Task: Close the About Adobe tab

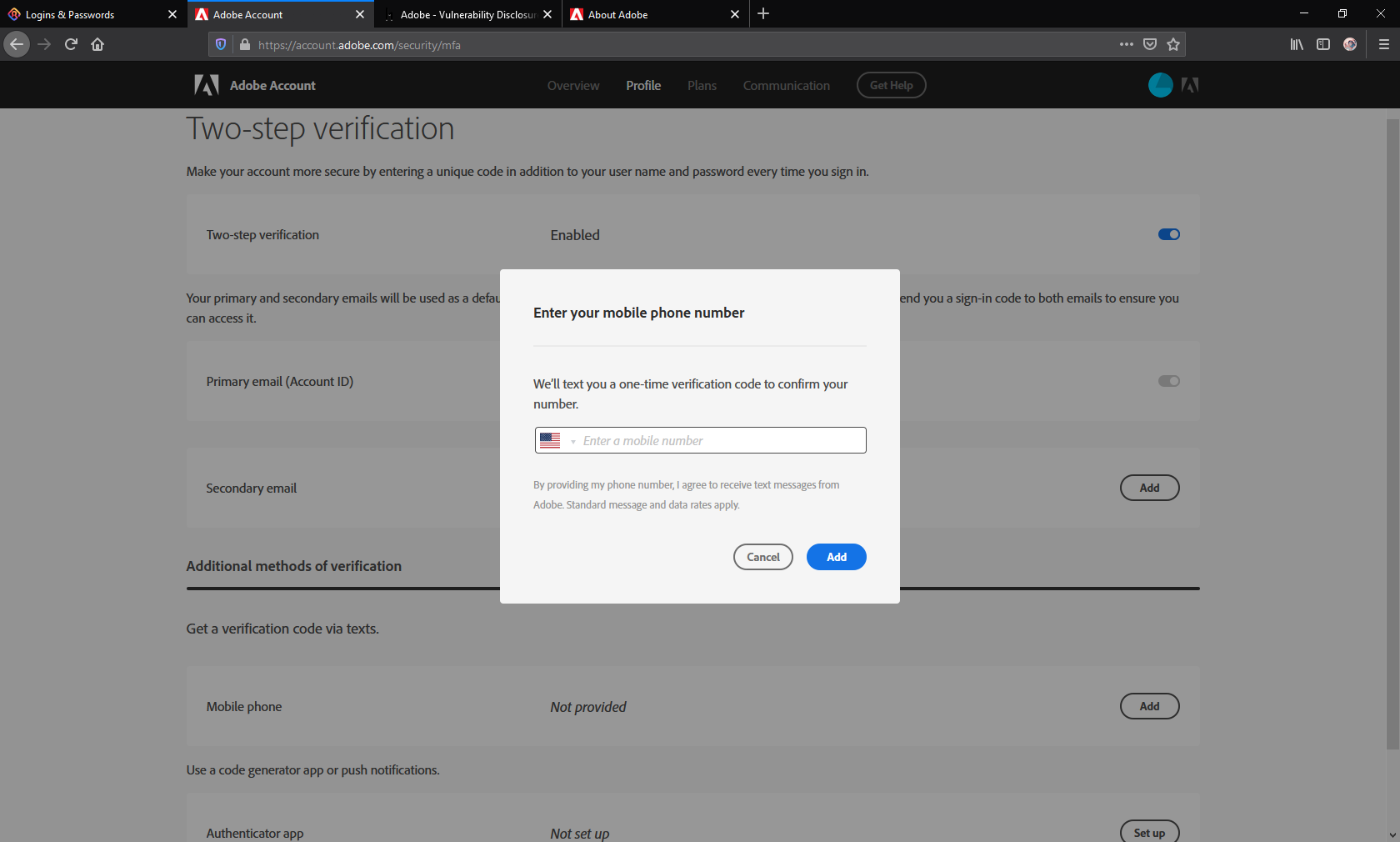Action: coord(735,14)
